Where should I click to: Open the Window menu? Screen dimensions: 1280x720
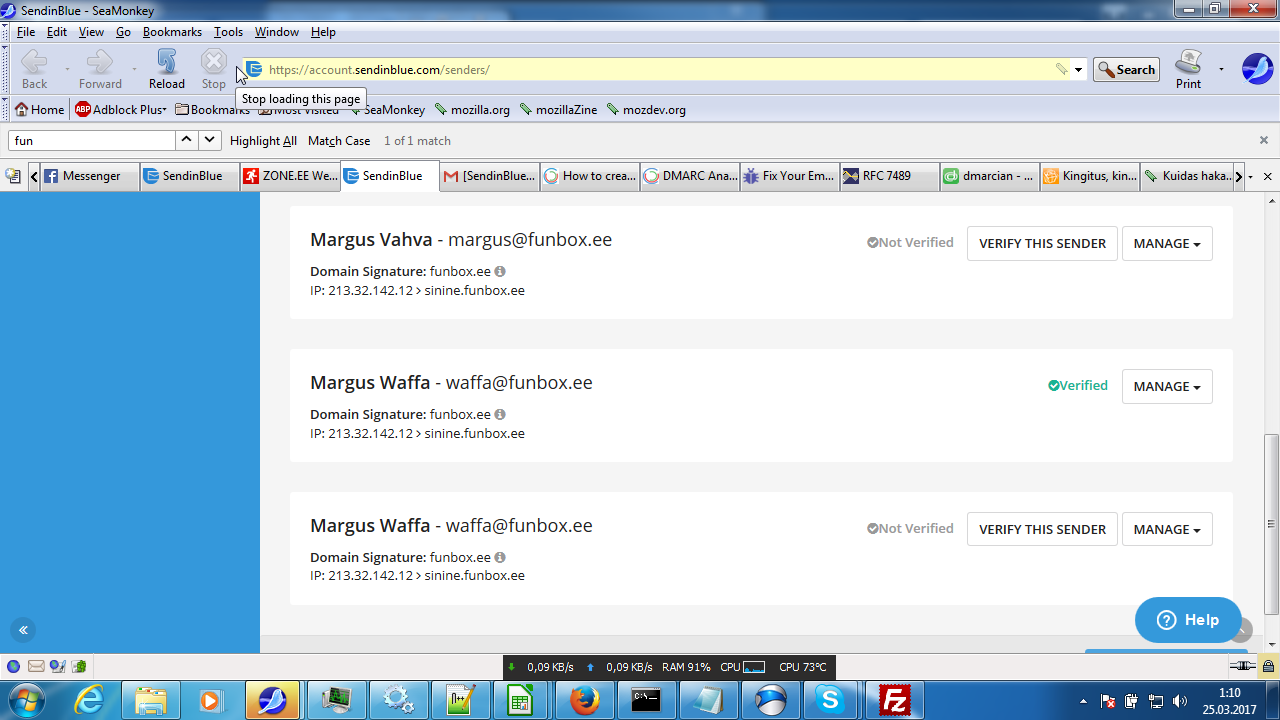tap(277, 32)
